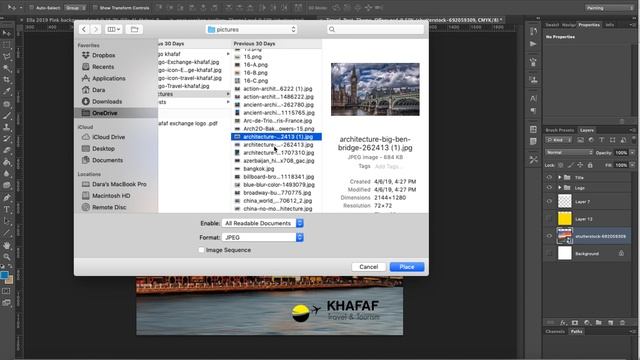Open the Format JPEG dropdown
Viewport: 640px width, 360px height.
262,237
